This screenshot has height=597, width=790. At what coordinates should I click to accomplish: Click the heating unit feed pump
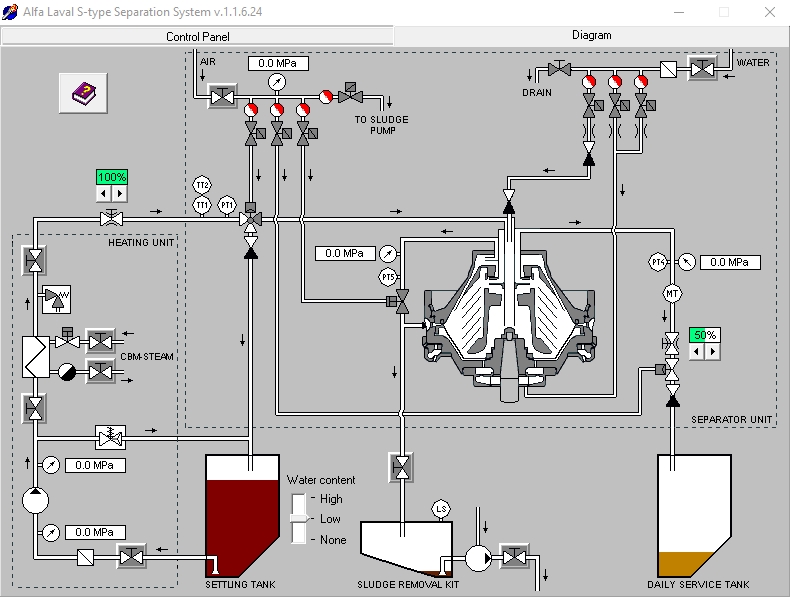point(35,500)
